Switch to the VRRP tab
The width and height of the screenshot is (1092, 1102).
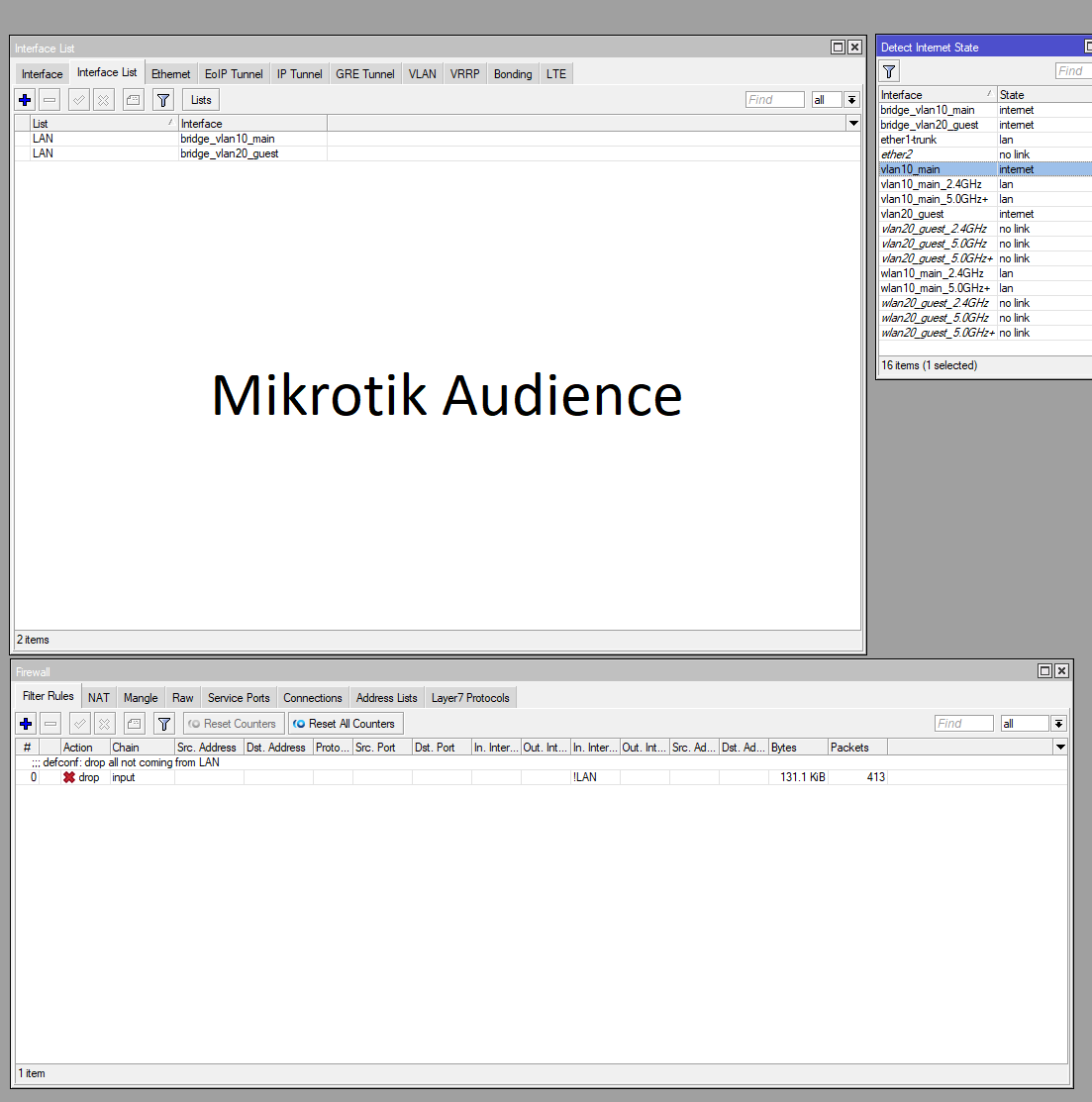(464, 74)
